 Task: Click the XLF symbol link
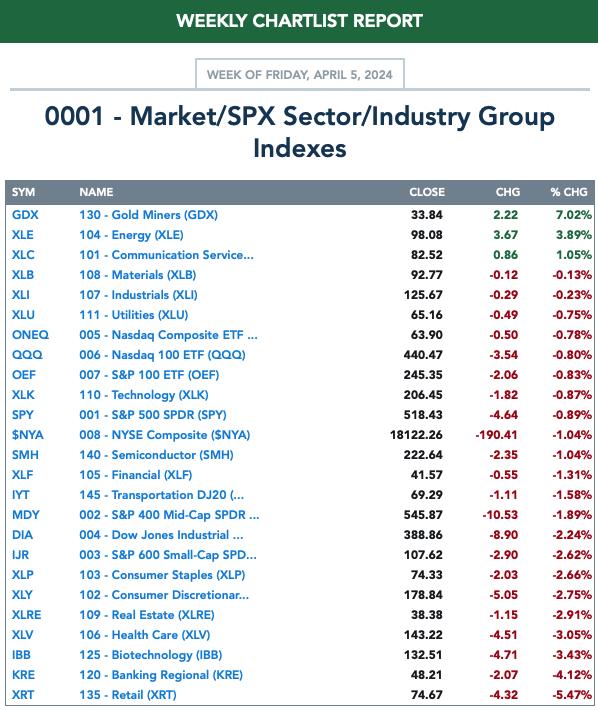click(x=23, y=475)
